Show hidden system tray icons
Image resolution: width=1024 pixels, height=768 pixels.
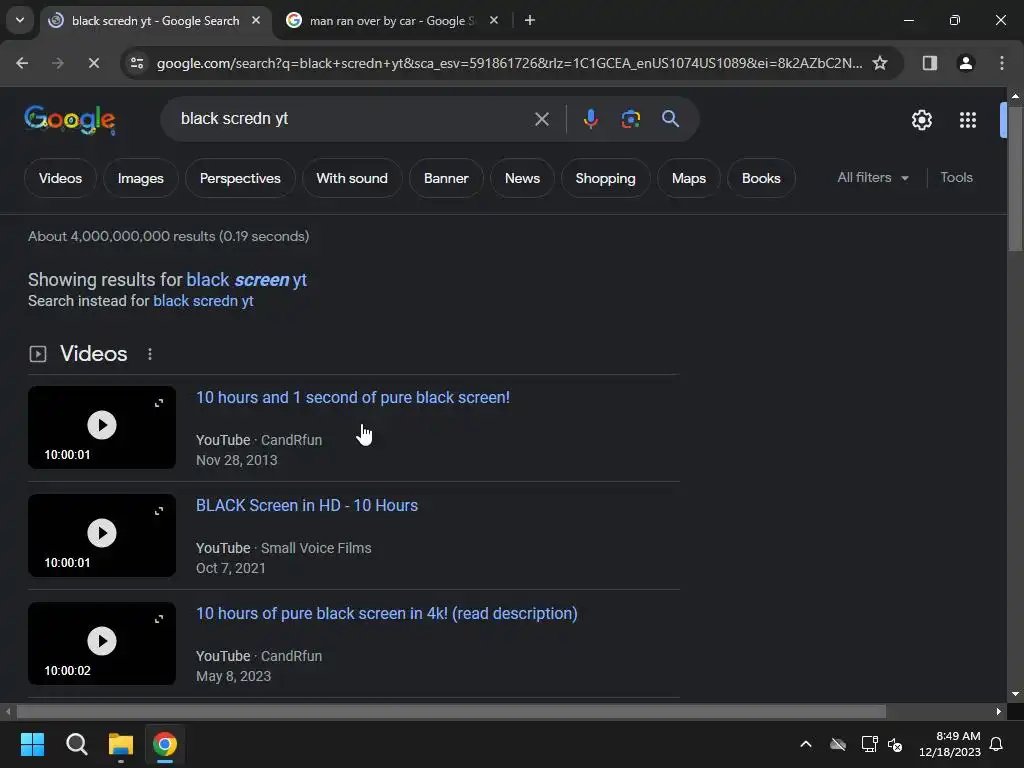[x=806, y=744]
